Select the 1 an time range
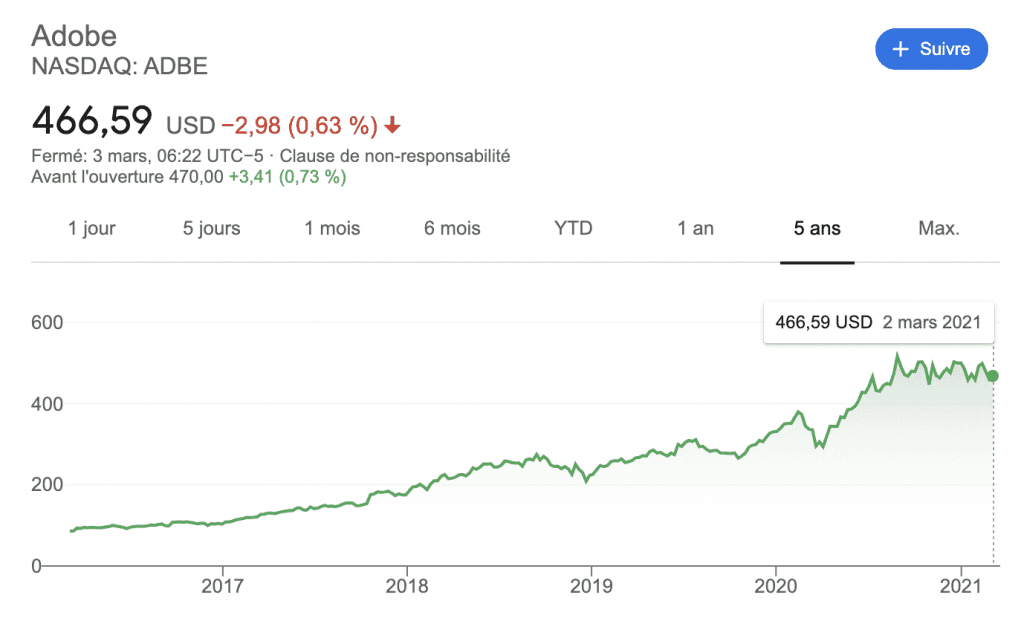 [695, 228]
